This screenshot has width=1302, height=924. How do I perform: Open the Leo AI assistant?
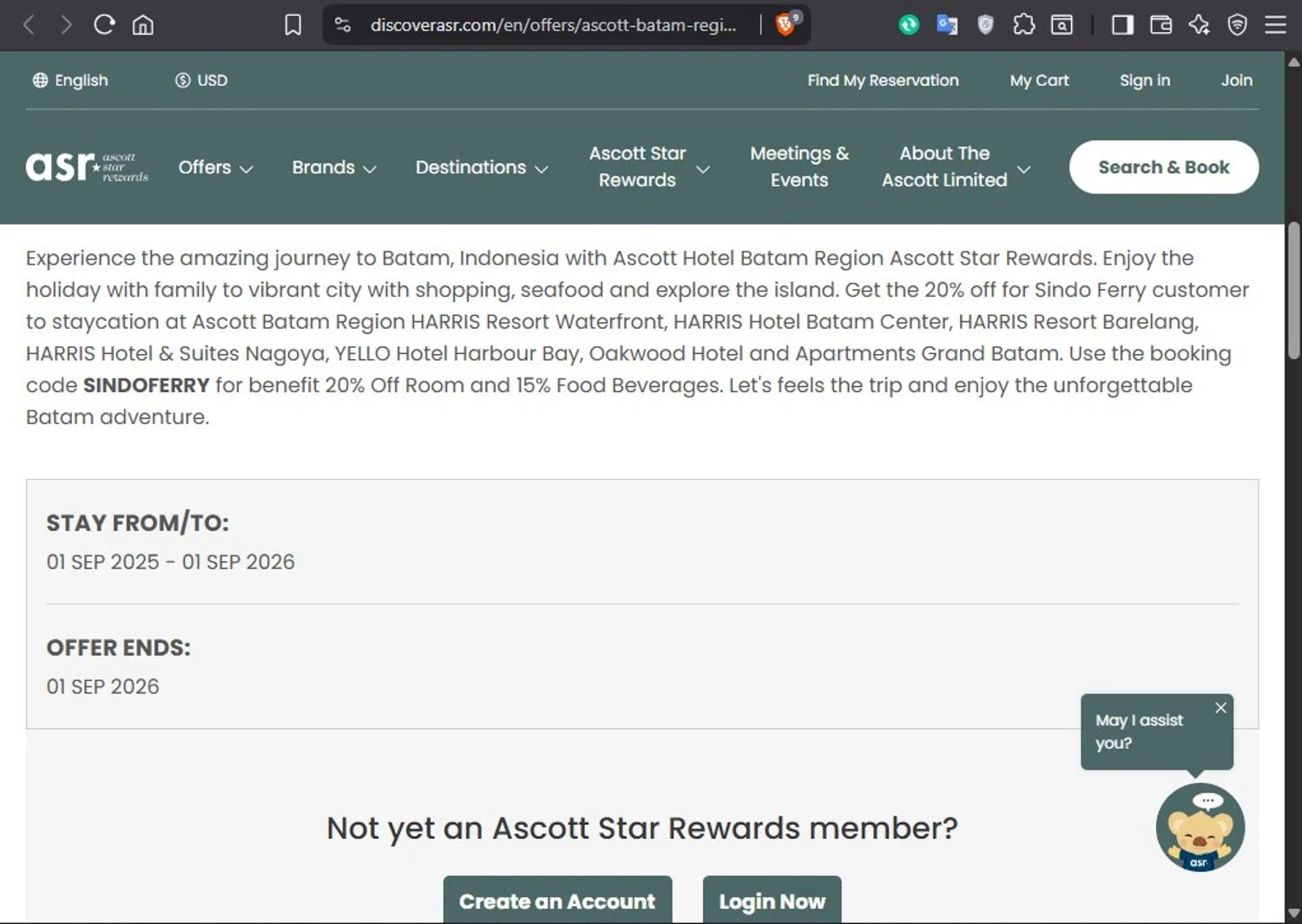click(x=1199, y=25)
